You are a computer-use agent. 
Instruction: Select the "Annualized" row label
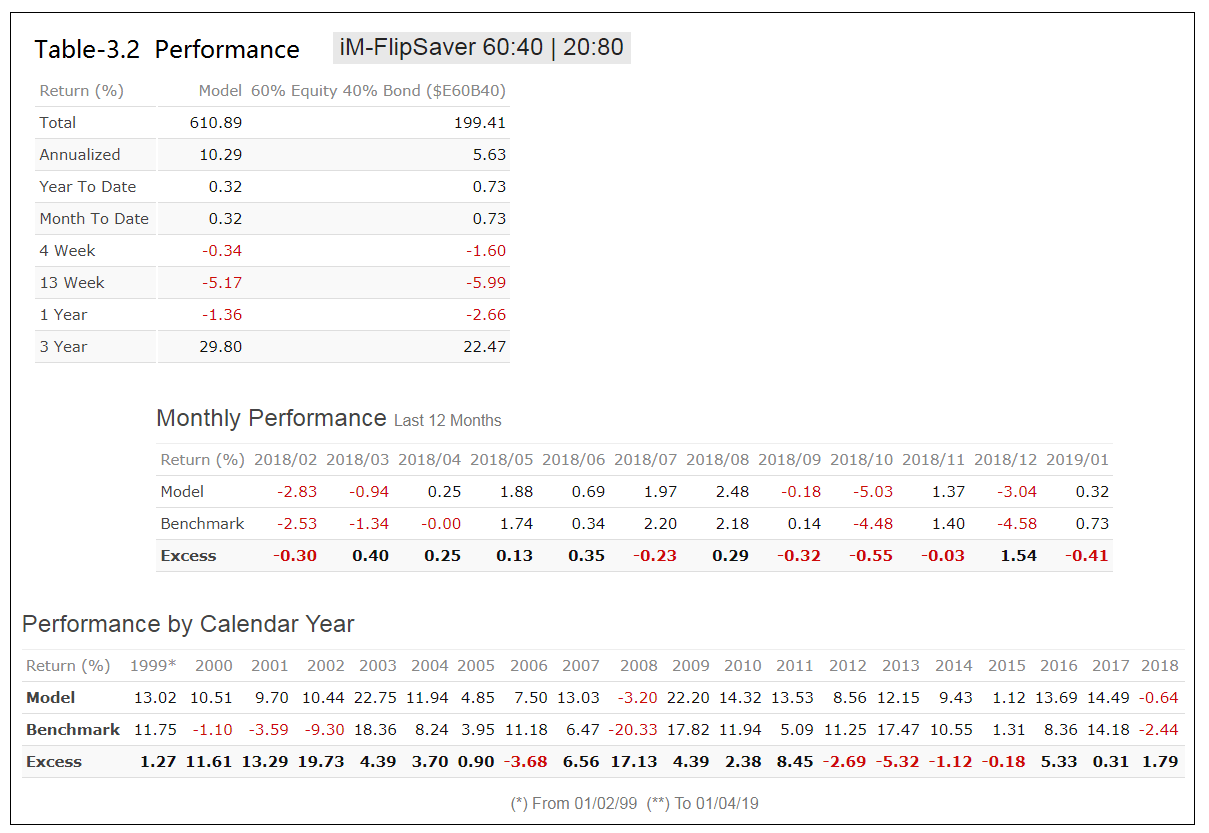pyautogui.click(x=80, y=155)
